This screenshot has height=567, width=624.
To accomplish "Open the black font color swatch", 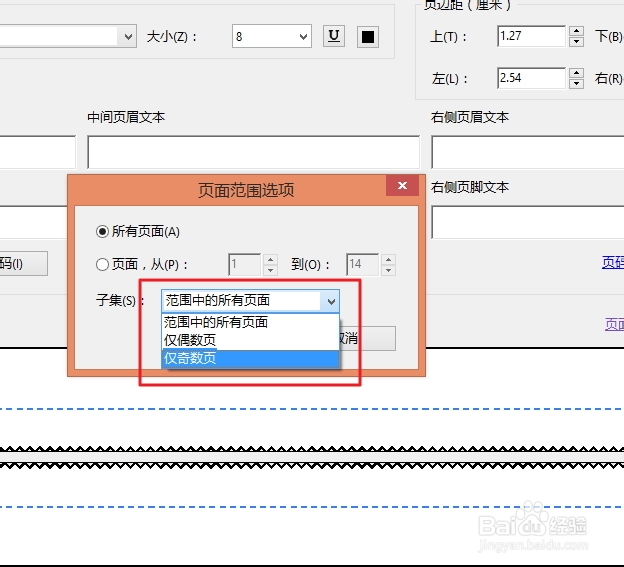I will pyautogui.click(x=367, y=37).
